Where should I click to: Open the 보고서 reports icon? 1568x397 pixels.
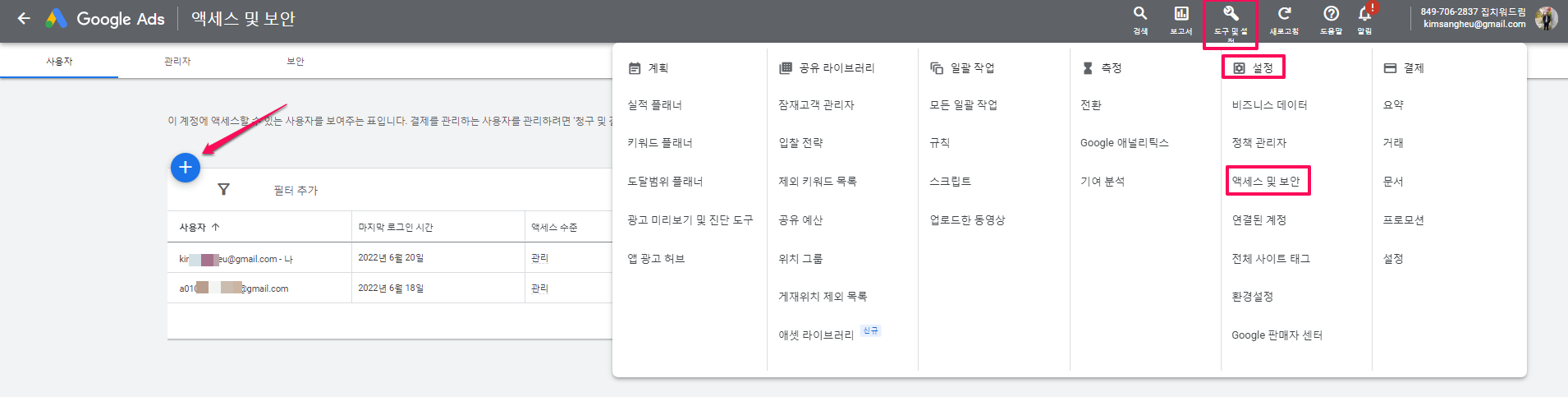(x=1181, y=13)
